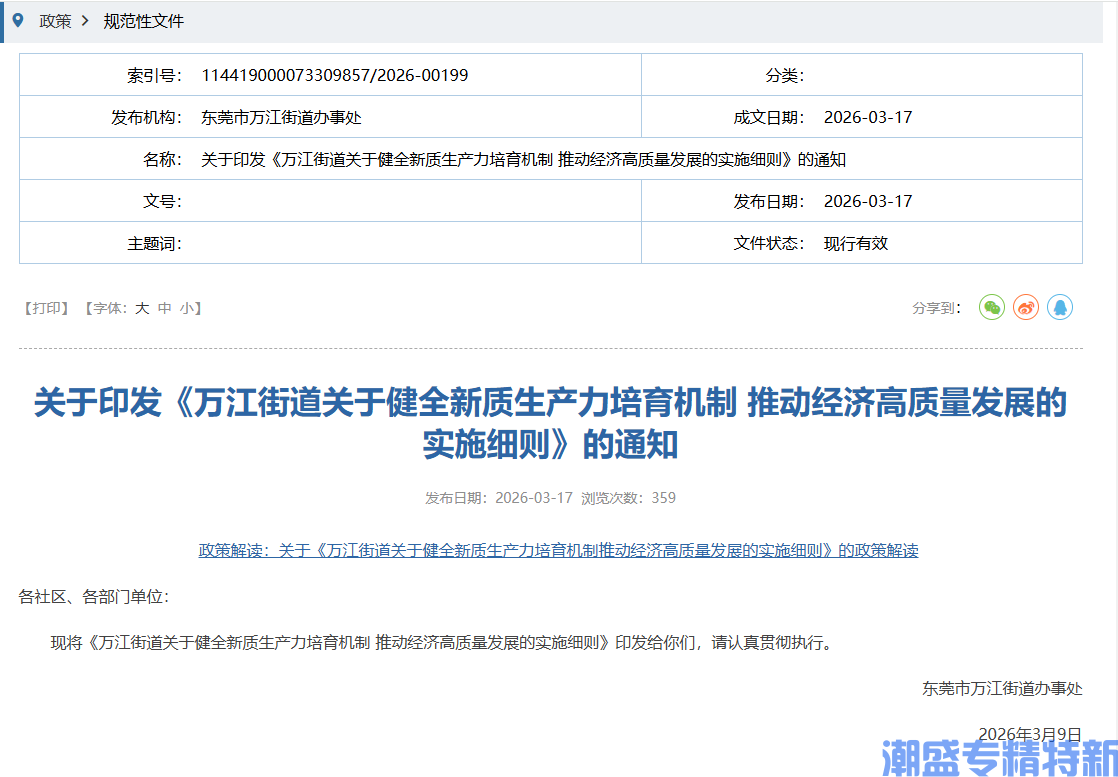Click the large blue article headline

pyautogui.click(x=550, y=425)
